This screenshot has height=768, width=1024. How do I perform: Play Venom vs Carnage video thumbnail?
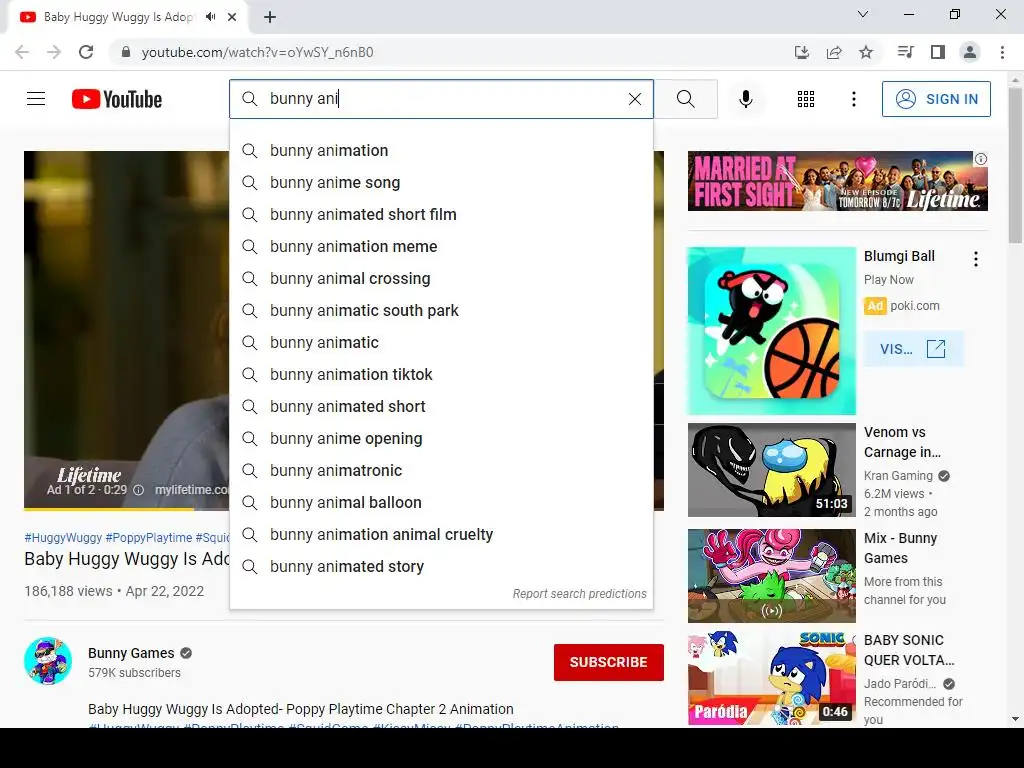click(771, 470)
